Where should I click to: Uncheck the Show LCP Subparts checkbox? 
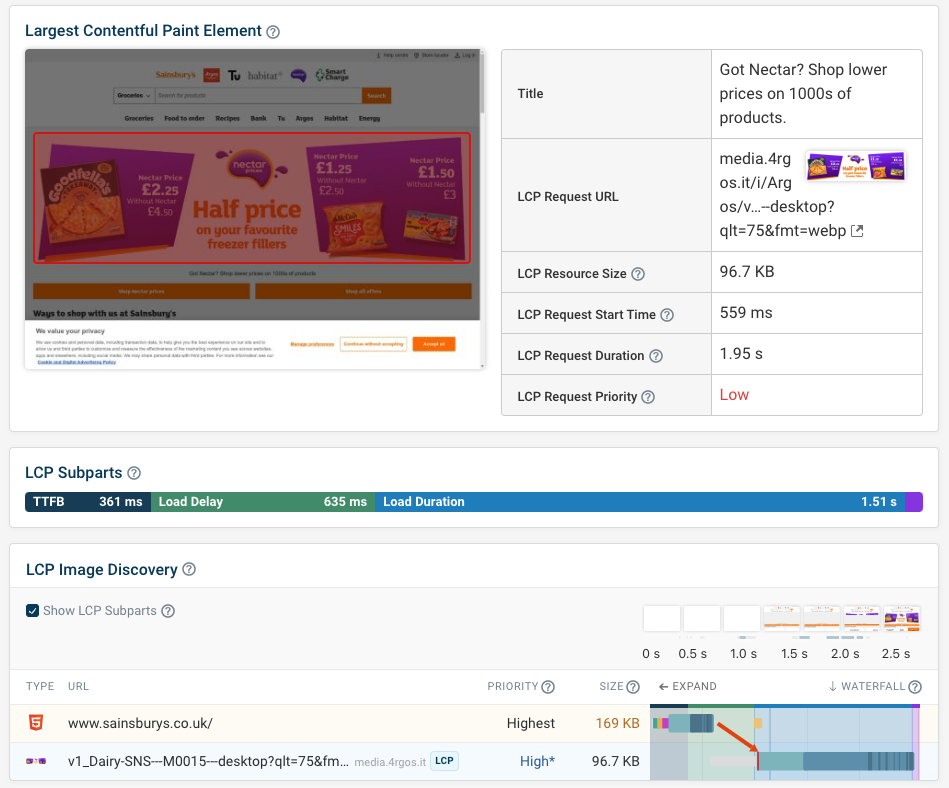(x=33, y=611)
